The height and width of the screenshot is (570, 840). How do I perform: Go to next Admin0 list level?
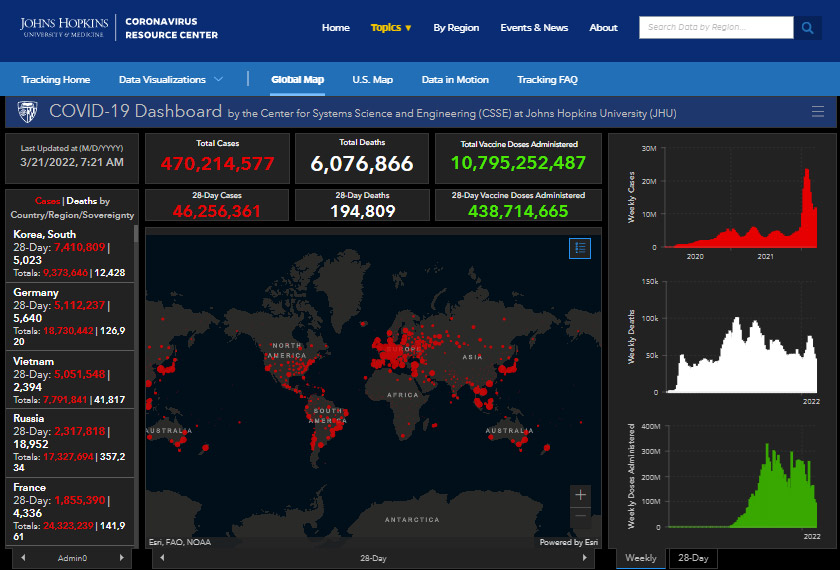click(122, 558)
